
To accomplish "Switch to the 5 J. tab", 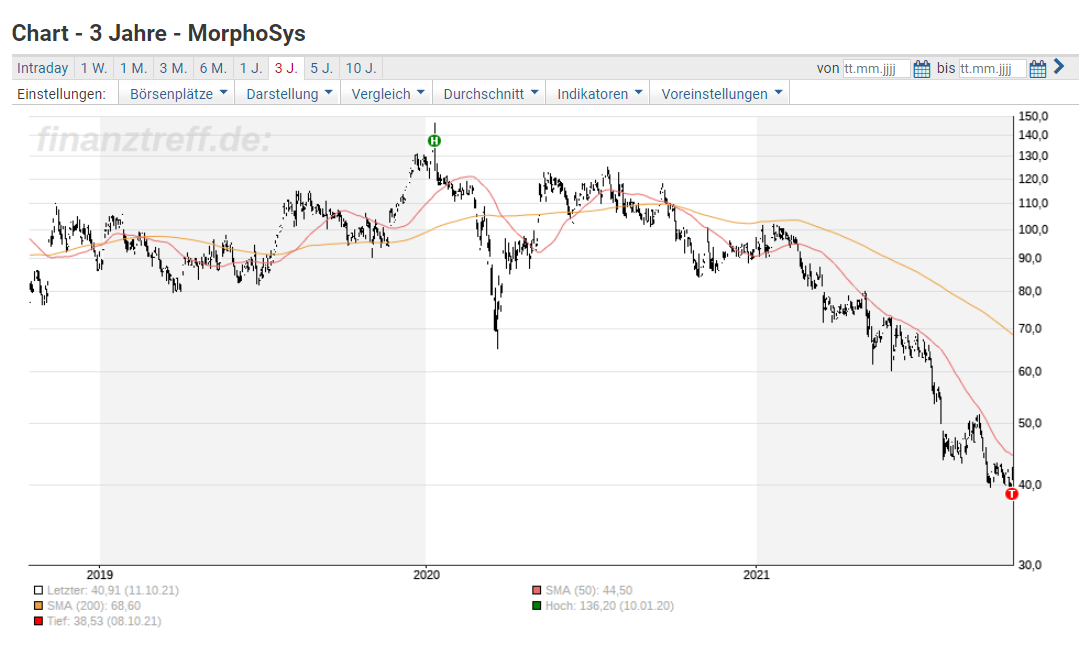I will (321, 68).
